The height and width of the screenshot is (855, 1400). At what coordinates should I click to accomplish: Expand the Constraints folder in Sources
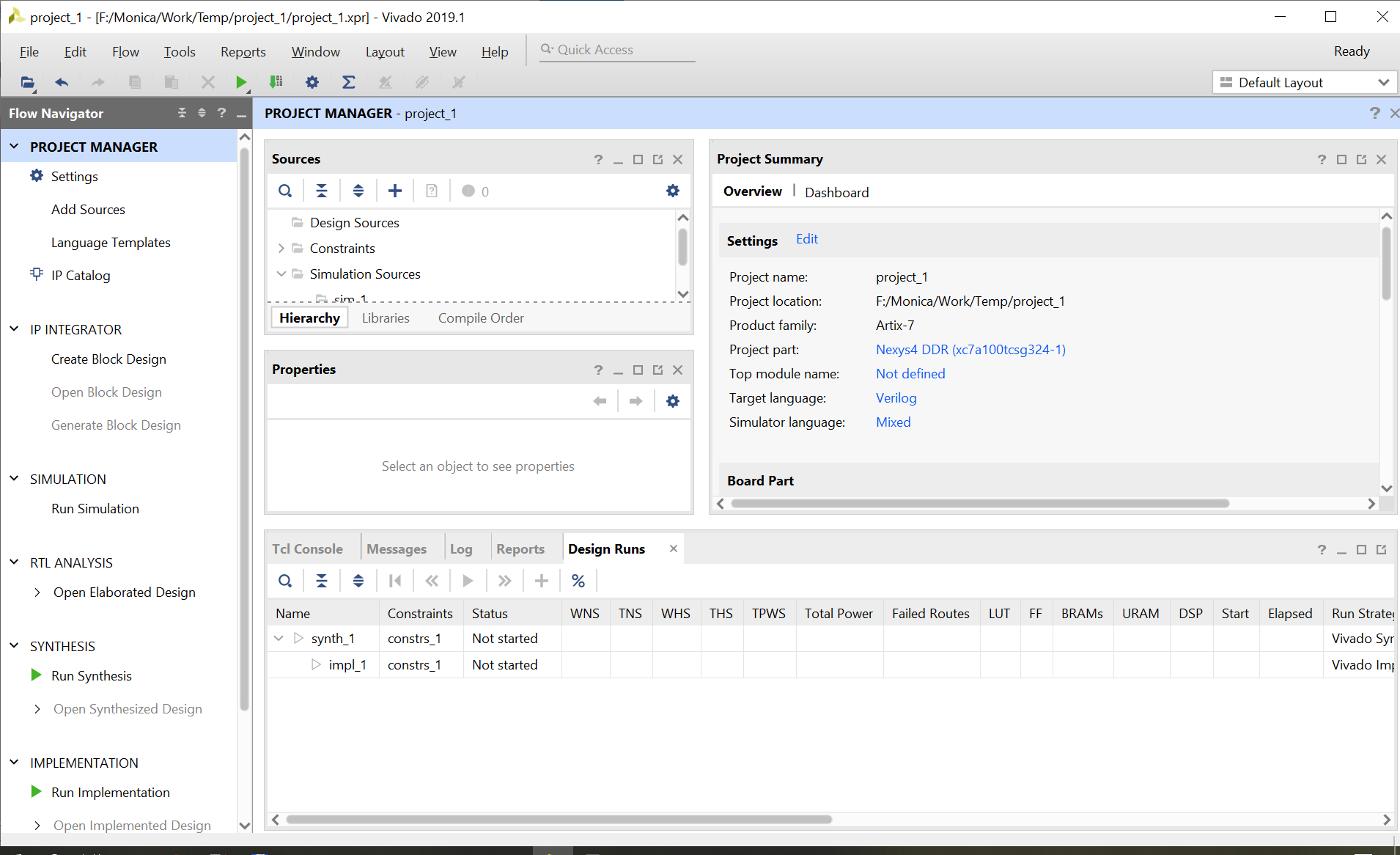point(281,249)
